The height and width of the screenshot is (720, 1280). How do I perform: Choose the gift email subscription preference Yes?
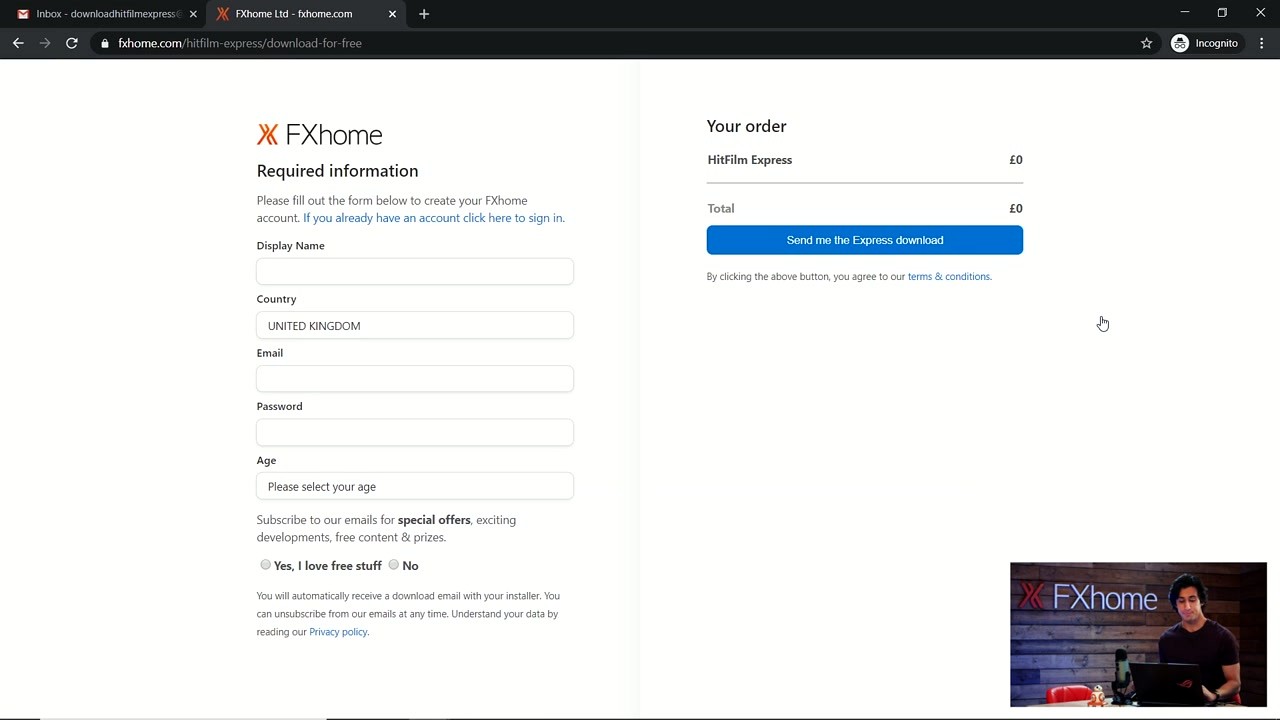[x=265, y=565]
